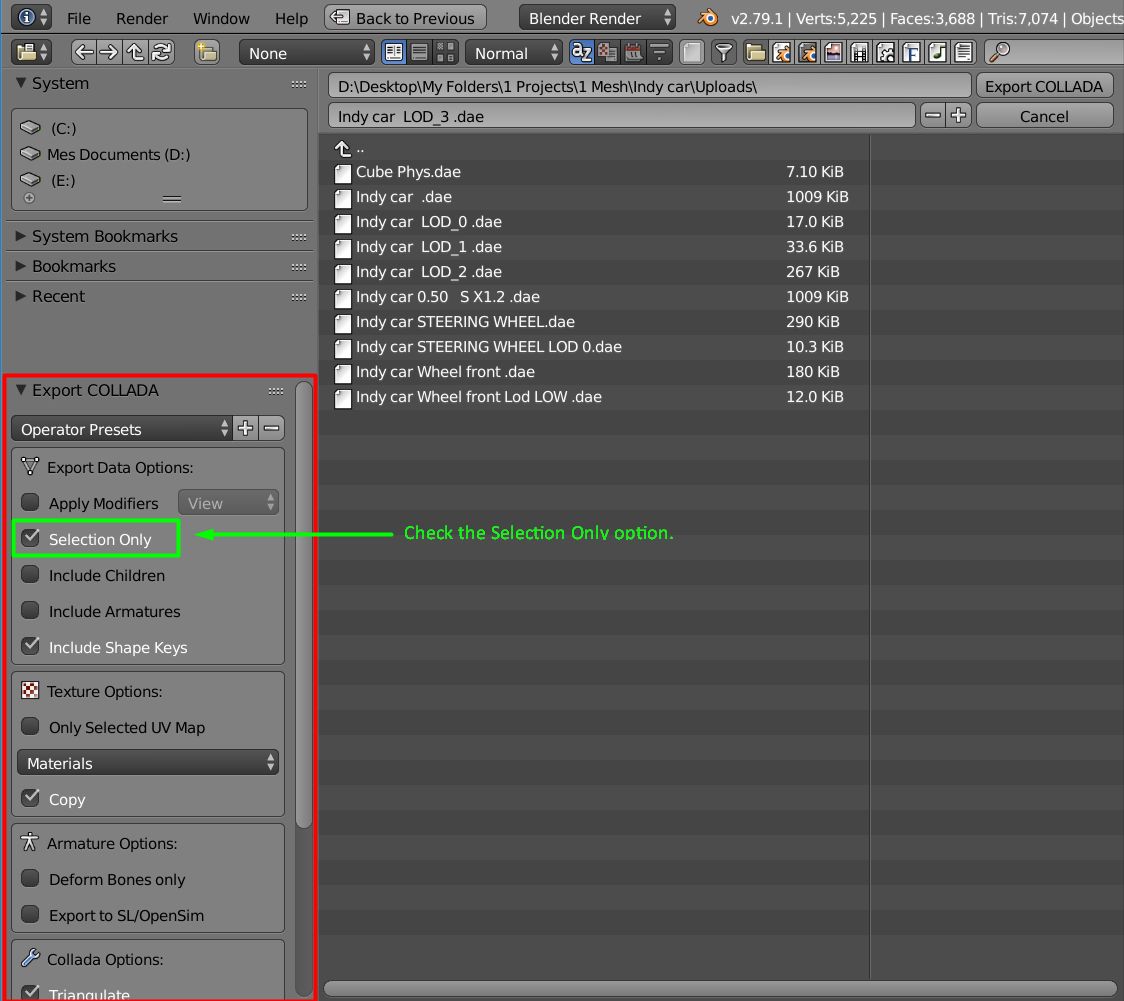Filter to show text files icon
This screenshot has height=1001, width=1124.
point(963,52)
